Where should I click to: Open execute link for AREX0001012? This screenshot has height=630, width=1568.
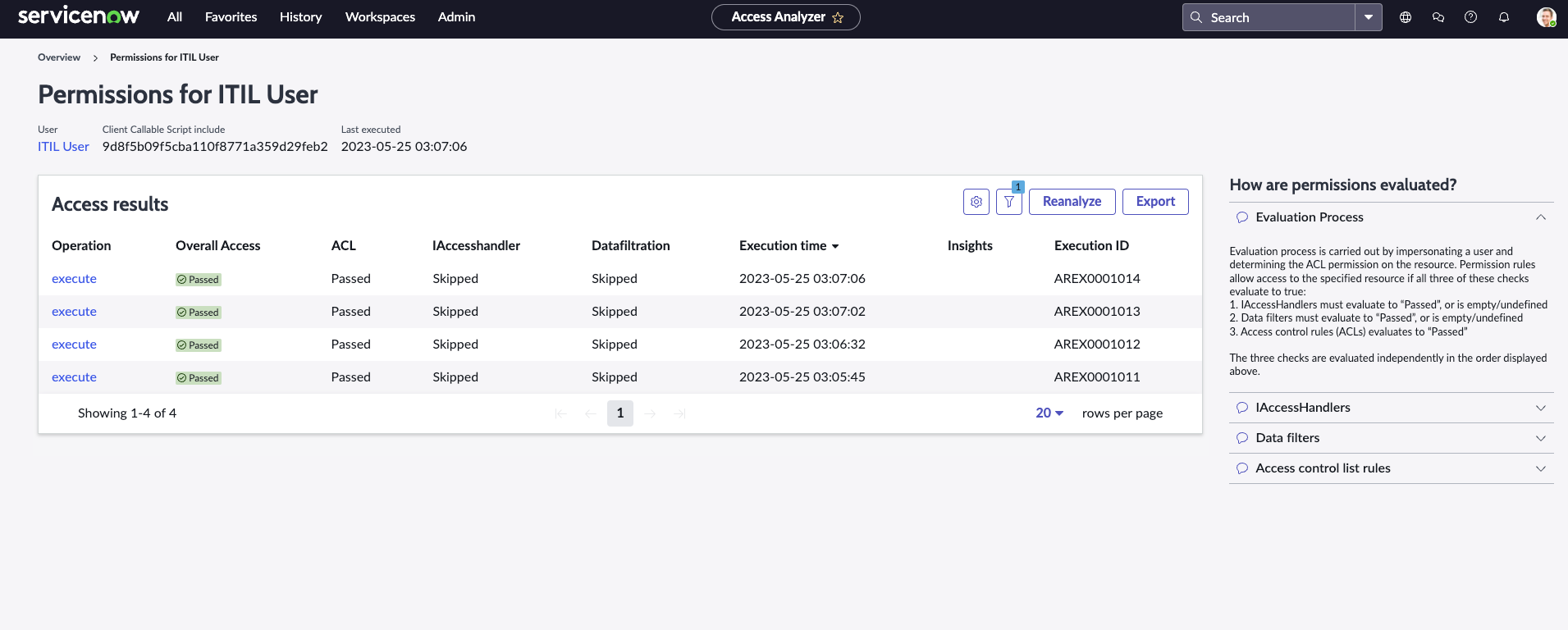pyautogui.click(x=74, y=345)
